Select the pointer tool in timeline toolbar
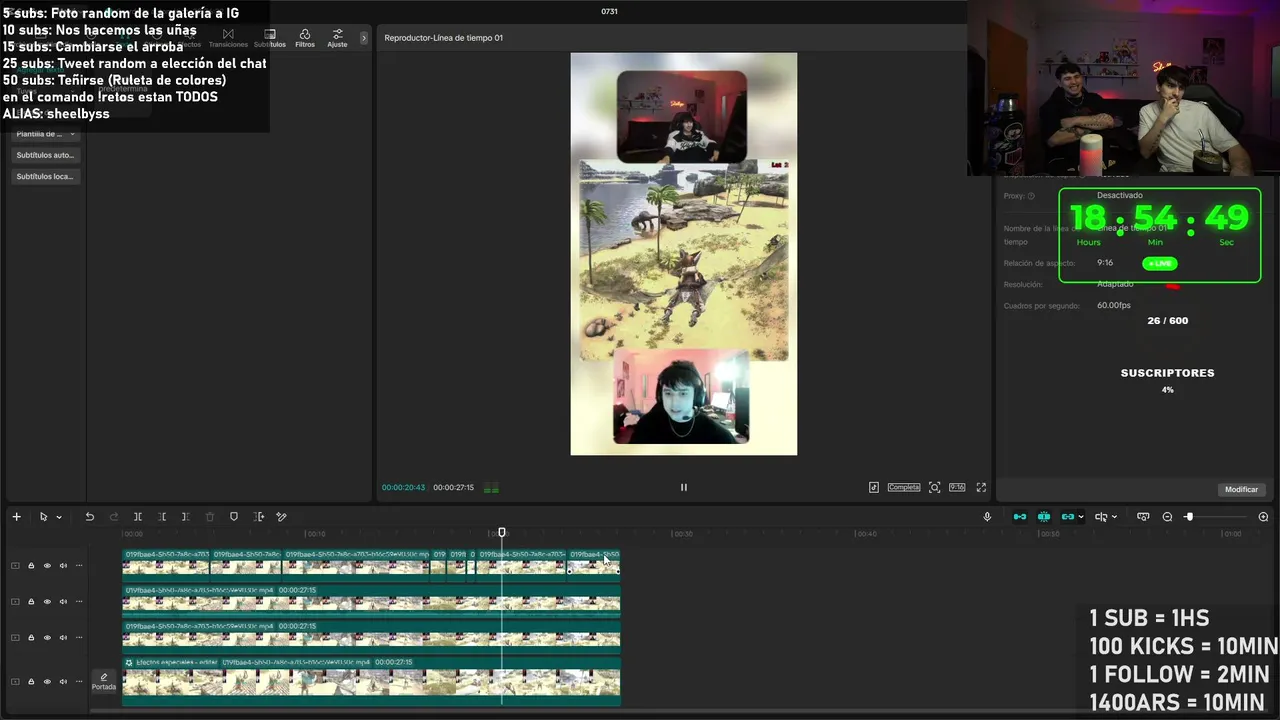The height and width of the screenshot is (720, 1280). pyautogui.click(x=43, y=517)
